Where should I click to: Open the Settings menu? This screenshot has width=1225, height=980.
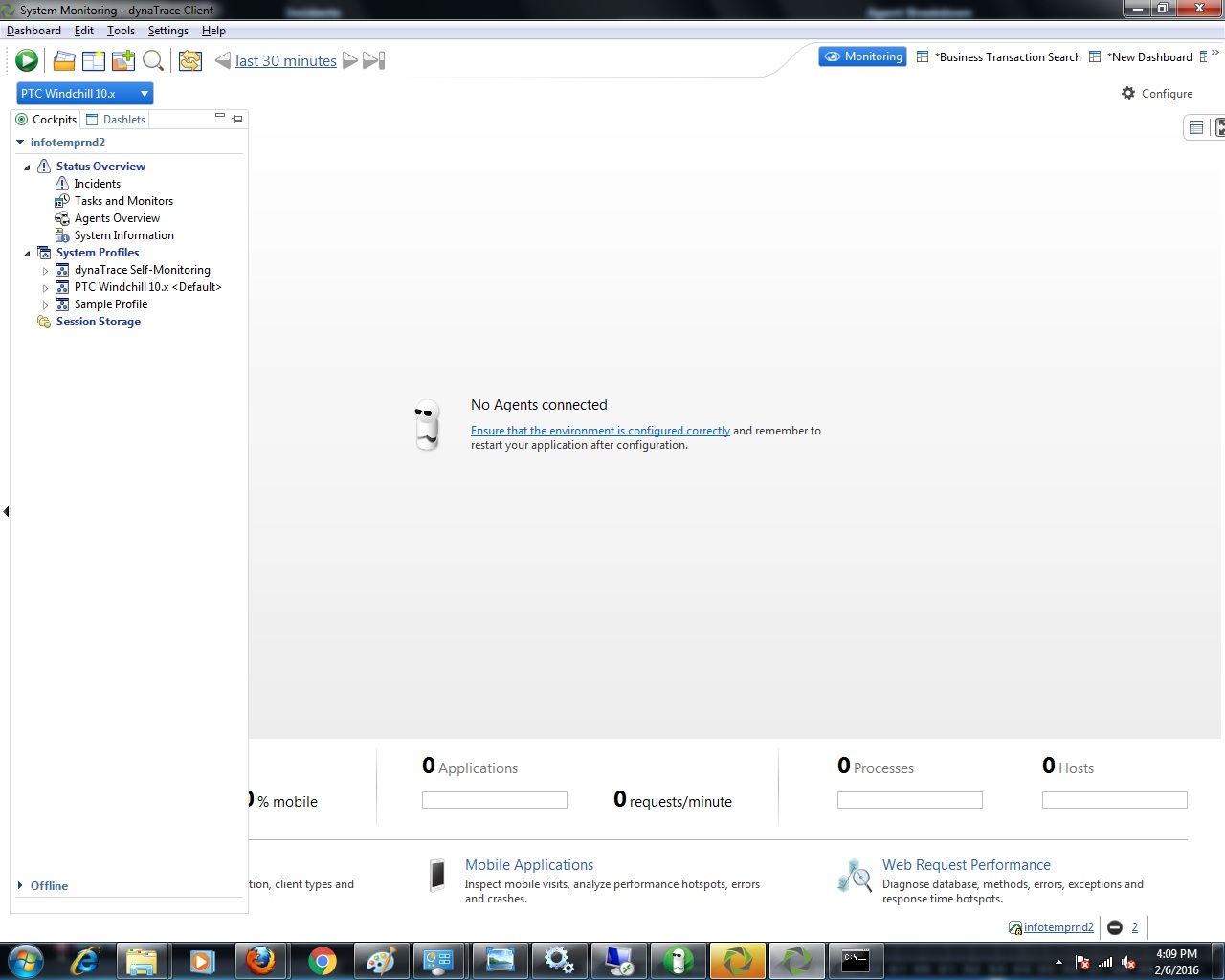click(168, 31)
